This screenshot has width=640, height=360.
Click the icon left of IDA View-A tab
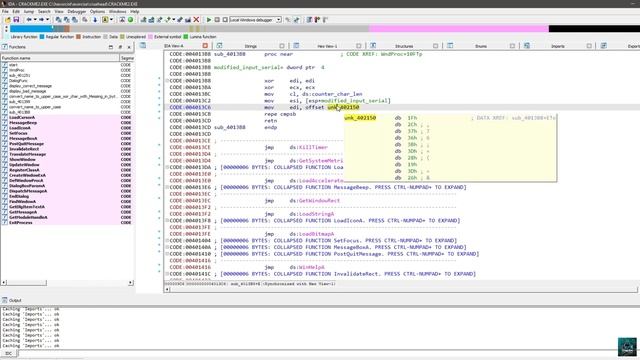[x=143, y=45]
